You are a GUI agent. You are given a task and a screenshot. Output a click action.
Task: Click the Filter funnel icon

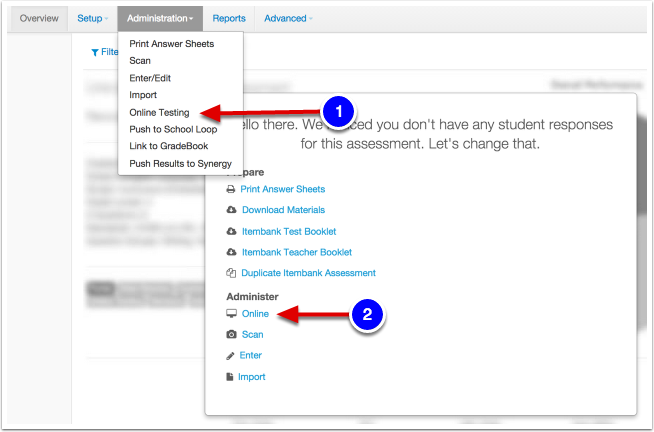pos(95,53)
